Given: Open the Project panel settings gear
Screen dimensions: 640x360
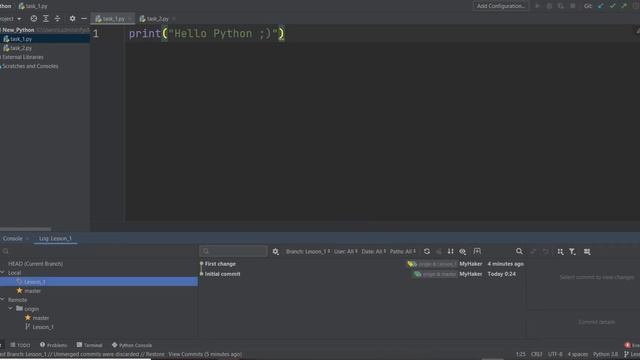Looking at the screenshot, I should (x=72, y=18).
